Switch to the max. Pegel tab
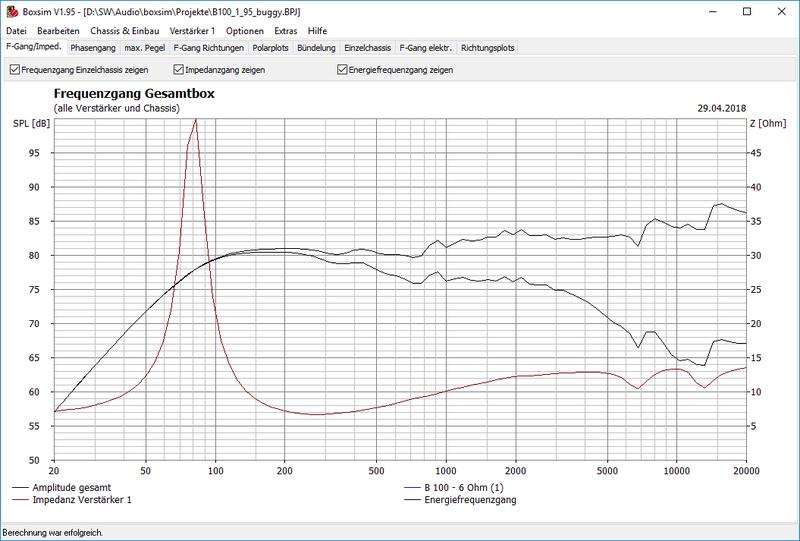The width and height of the screenshot is (800, 541). click(145, 48)
